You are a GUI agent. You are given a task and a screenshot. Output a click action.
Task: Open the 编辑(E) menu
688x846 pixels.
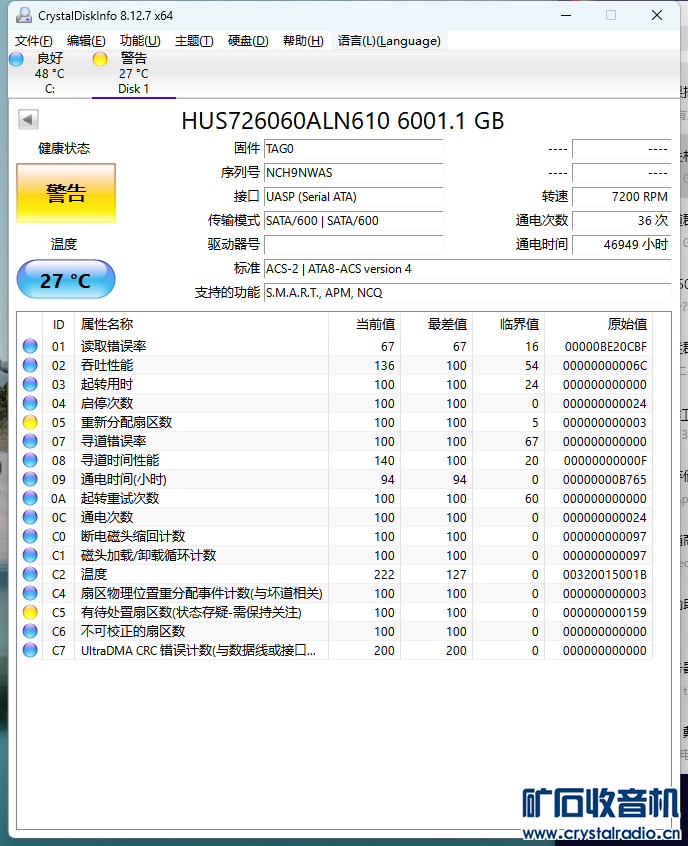point(86,41)
